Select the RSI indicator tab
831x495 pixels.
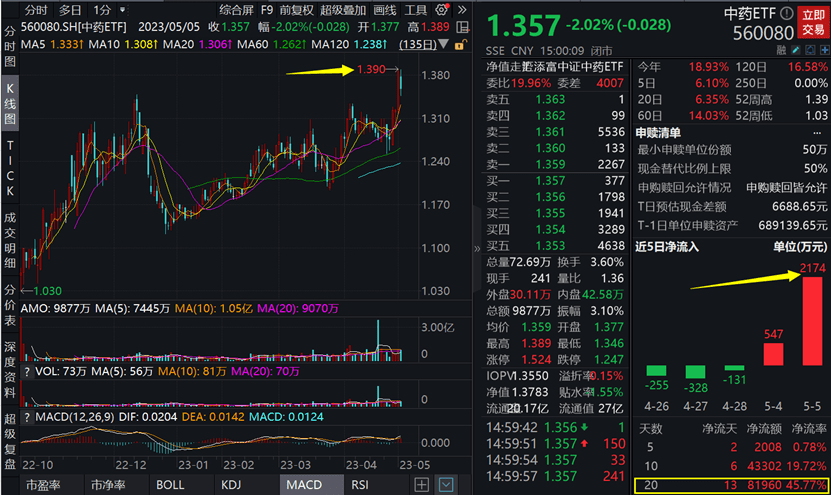click(x=360, y=485)
